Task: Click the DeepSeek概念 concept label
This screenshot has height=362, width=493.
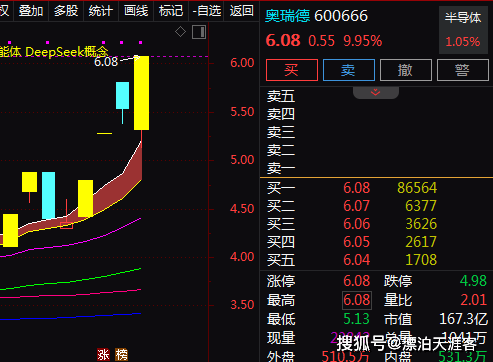Action: click(x=67, y=52)
